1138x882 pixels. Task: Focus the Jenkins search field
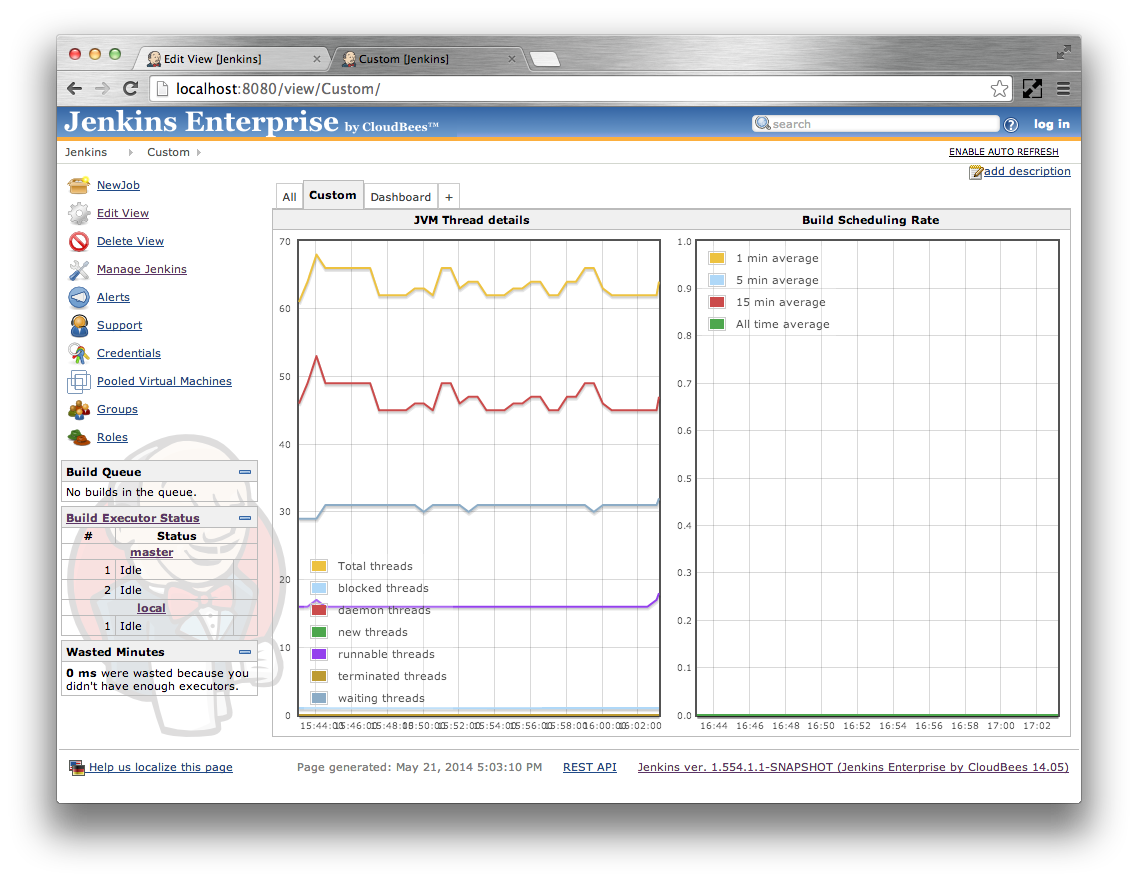876,124
